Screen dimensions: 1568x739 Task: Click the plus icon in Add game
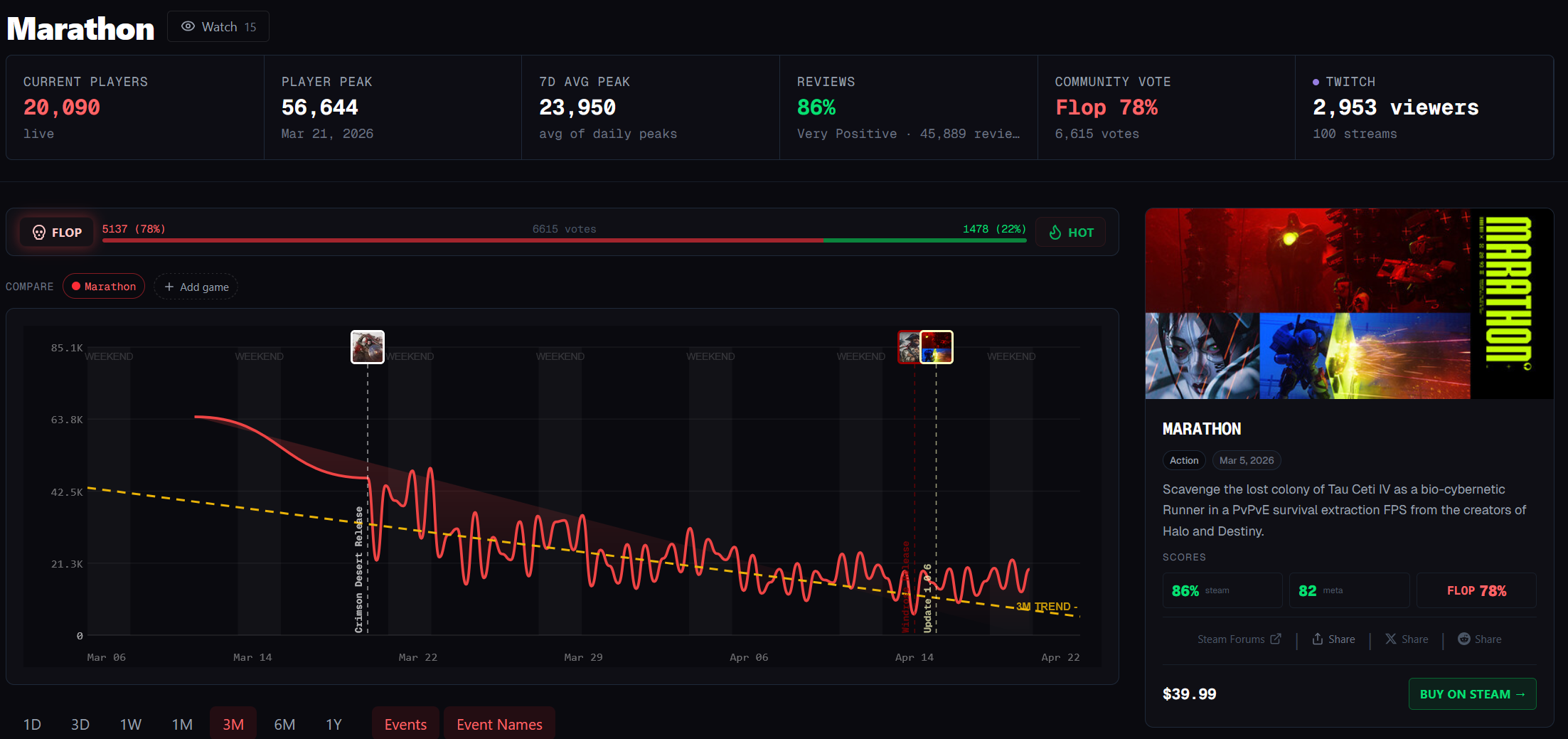click(169, 287)
